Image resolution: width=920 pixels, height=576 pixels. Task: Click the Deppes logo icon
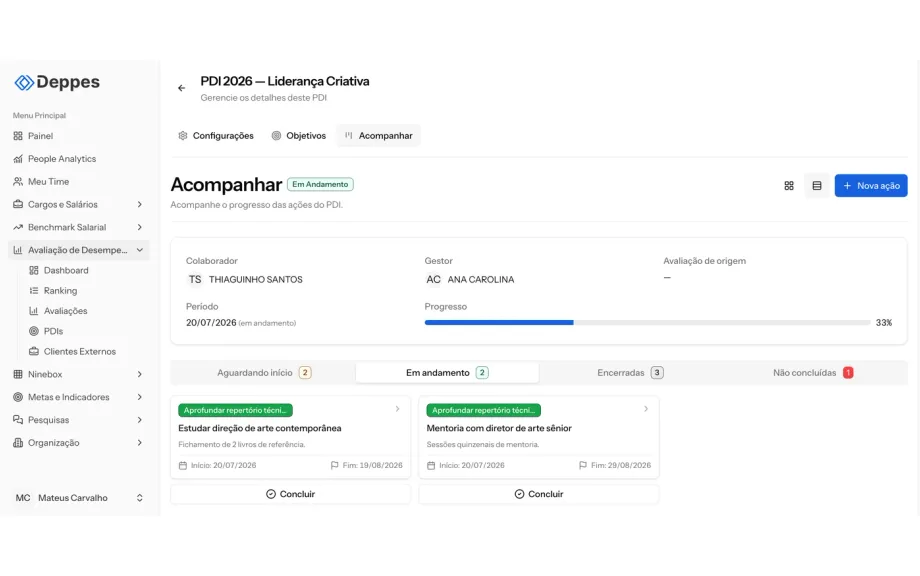tap(24, 83)
